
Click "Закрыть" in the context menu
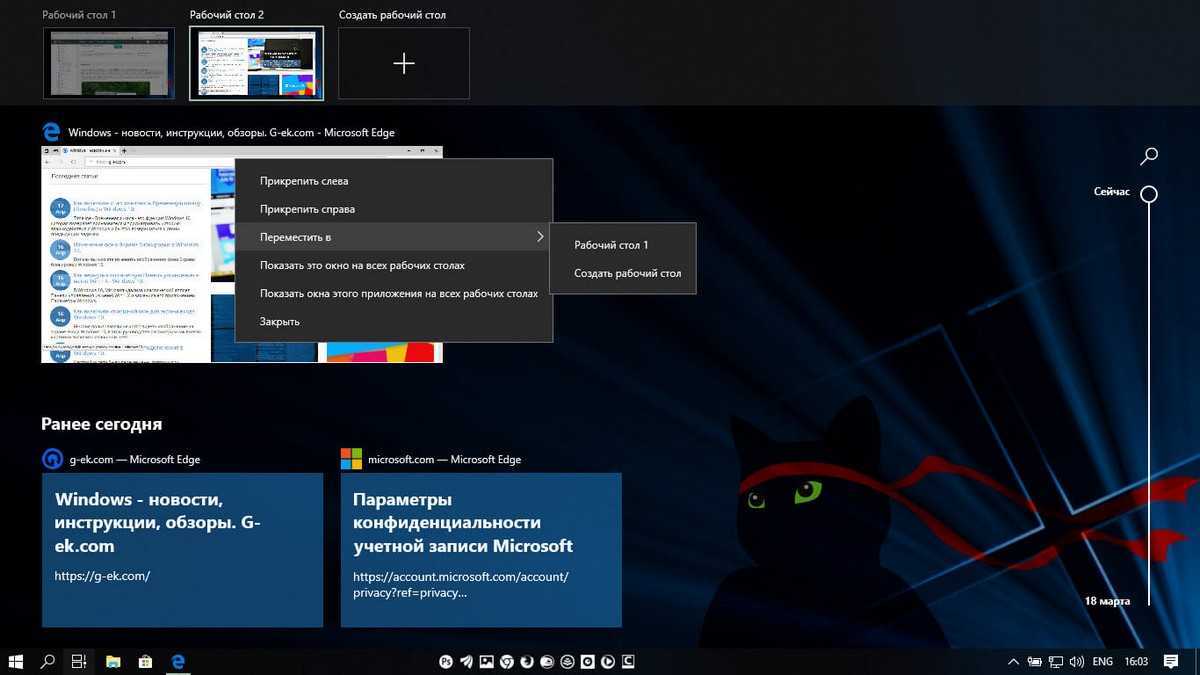279,321
